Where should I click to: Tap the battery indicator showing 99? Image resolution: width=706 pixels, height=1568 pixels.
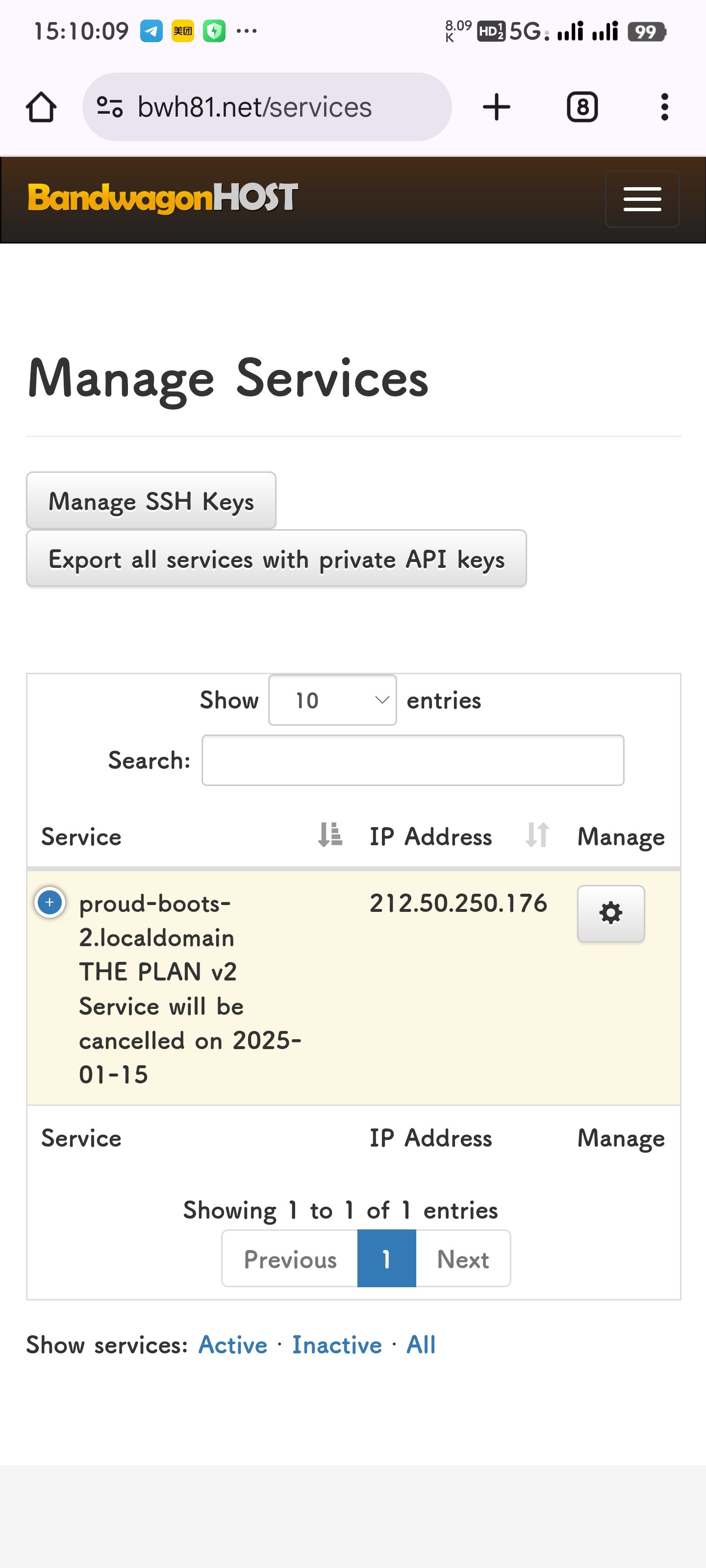pyautogui.click(x=647, y=31)
